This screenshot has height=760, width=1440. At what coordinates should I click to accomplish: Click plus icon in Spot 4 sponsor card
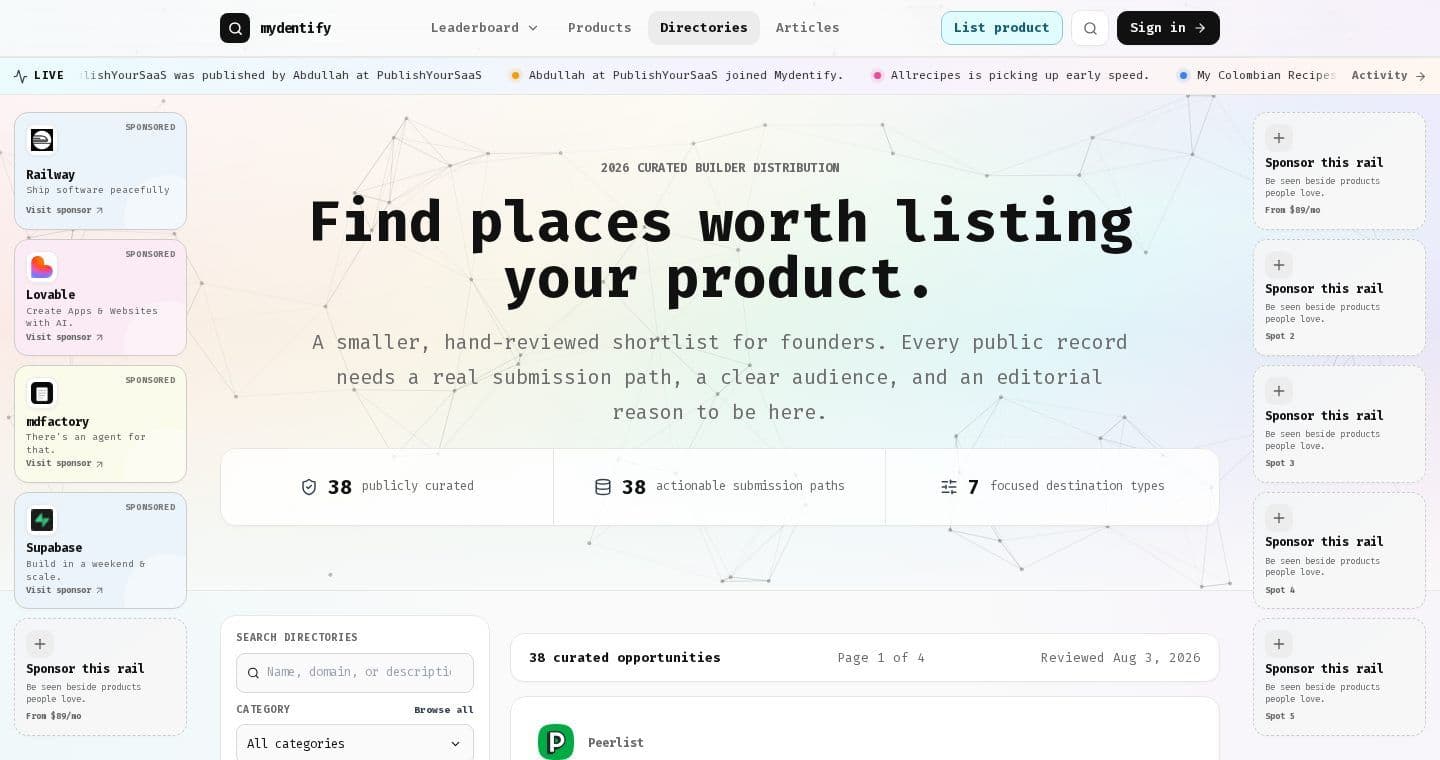click(x=1279, y=518)
